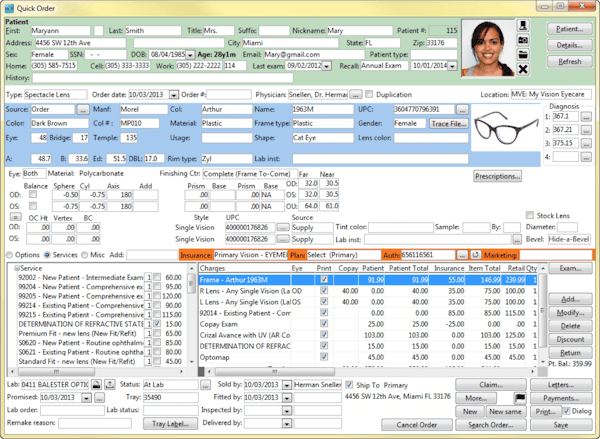Click the scan photo icon beside patient picture
This screenshot has width=600, height=439.
pos(524,24)
